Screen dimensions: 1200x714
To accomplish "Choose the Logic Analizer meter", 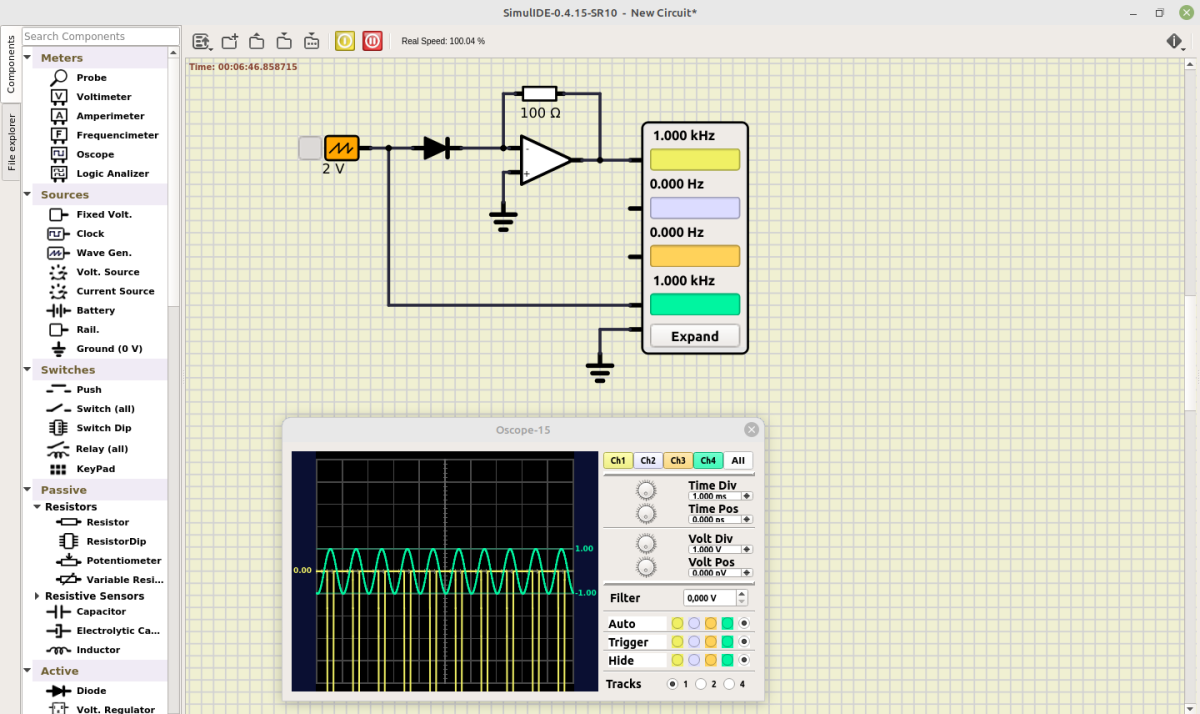I will tap(112, 173).
